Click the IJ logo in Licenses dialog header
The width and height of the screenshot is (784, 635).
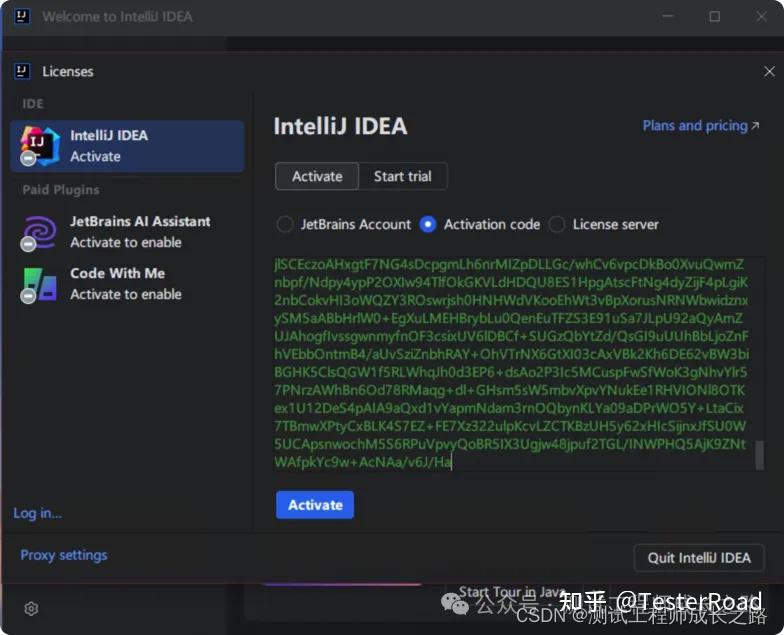pyautogui.click(x=22, y=72)
